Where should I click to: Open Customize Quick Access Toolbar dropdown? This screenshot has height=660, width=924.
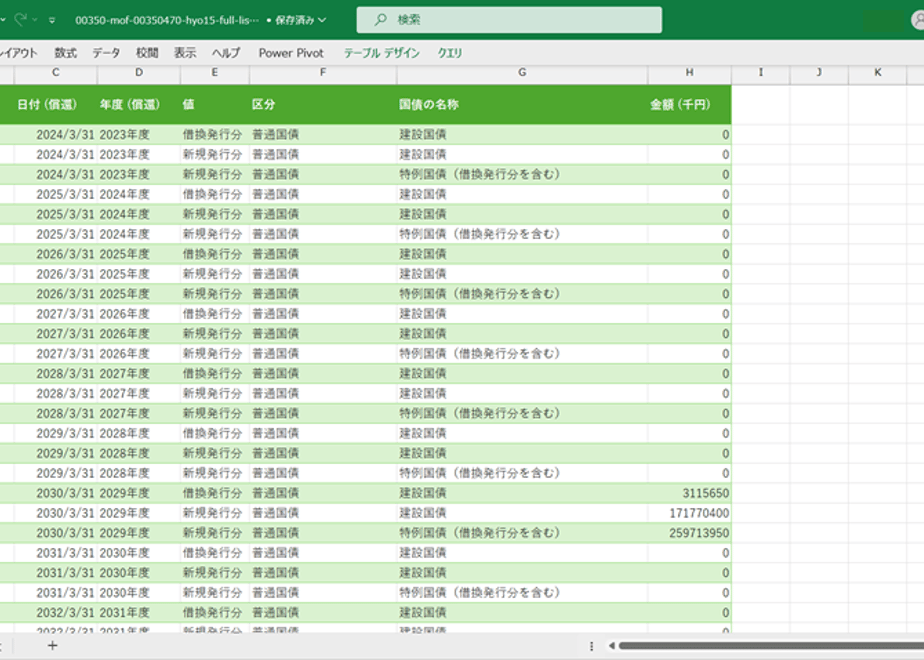pyautogui.click(x=52, y=20)
